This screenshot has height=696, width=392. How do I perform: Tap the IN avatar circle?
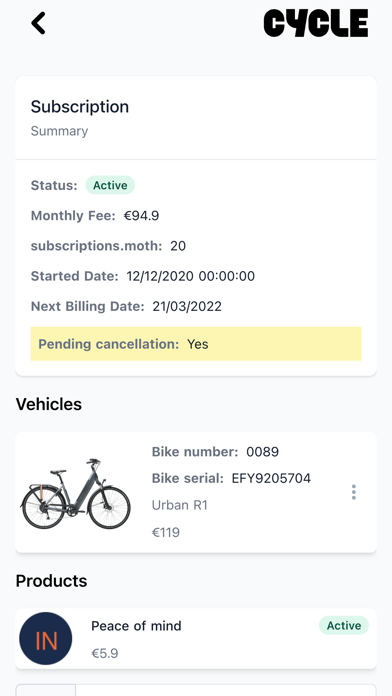45,638
